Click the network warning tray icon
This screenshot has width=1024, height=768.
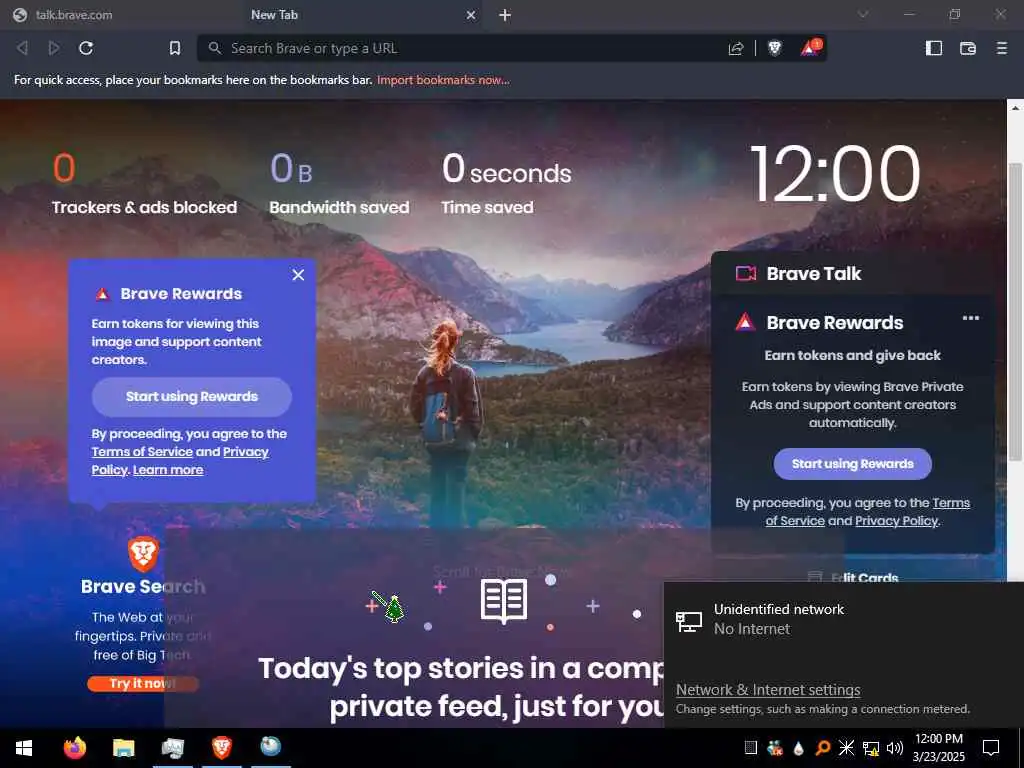click(871, 748)
